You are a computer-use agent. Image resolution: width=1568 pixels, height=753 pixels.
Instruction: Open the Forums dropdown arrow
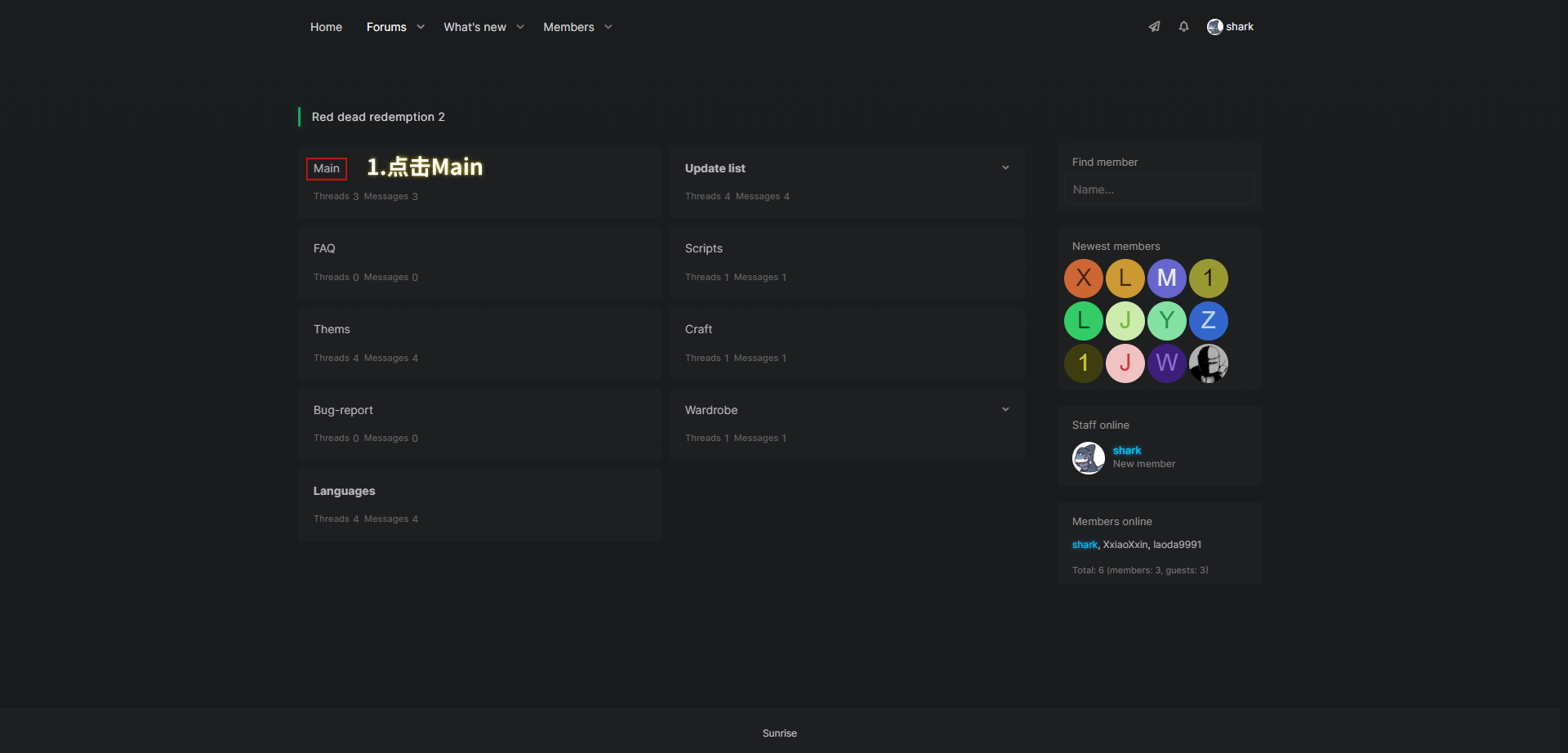coord(421,27)
